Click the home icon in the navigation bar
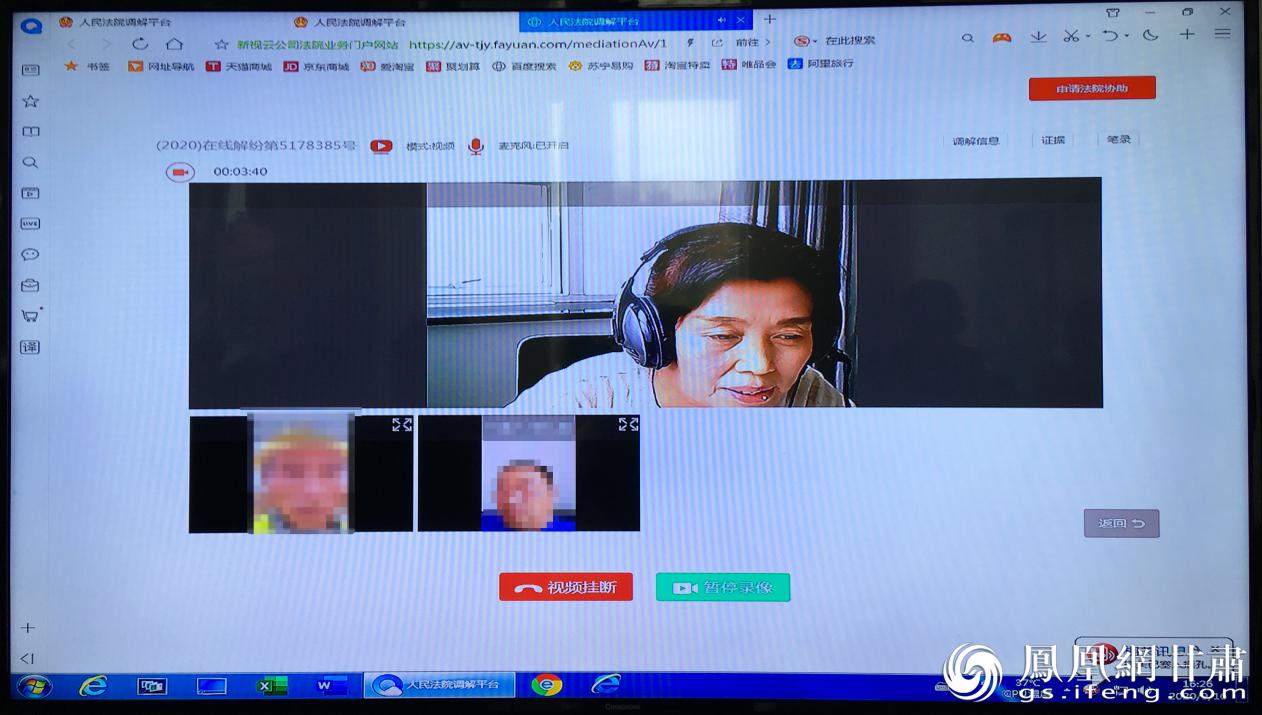The width and height of the screenshot is (1262, 715). pyautogui.click(x=174, y=44)
